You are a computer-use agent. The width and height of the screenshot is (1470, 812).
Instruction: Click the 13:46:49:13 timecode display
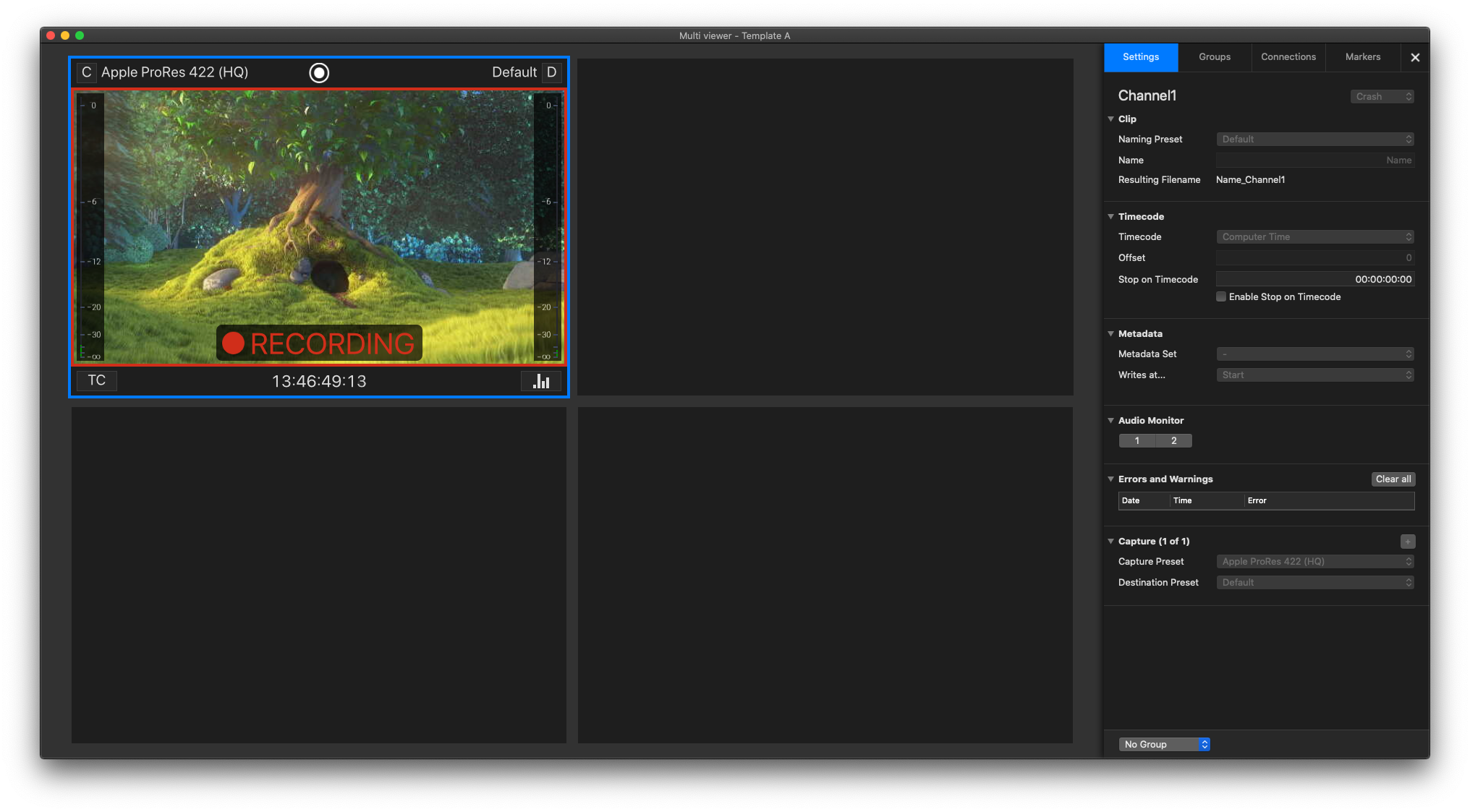click(319, 381)
